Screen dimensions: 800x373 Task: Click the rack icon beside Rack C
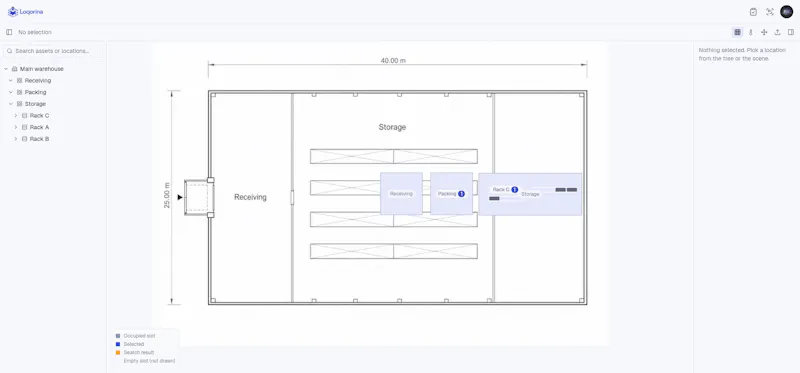(24, 116)
